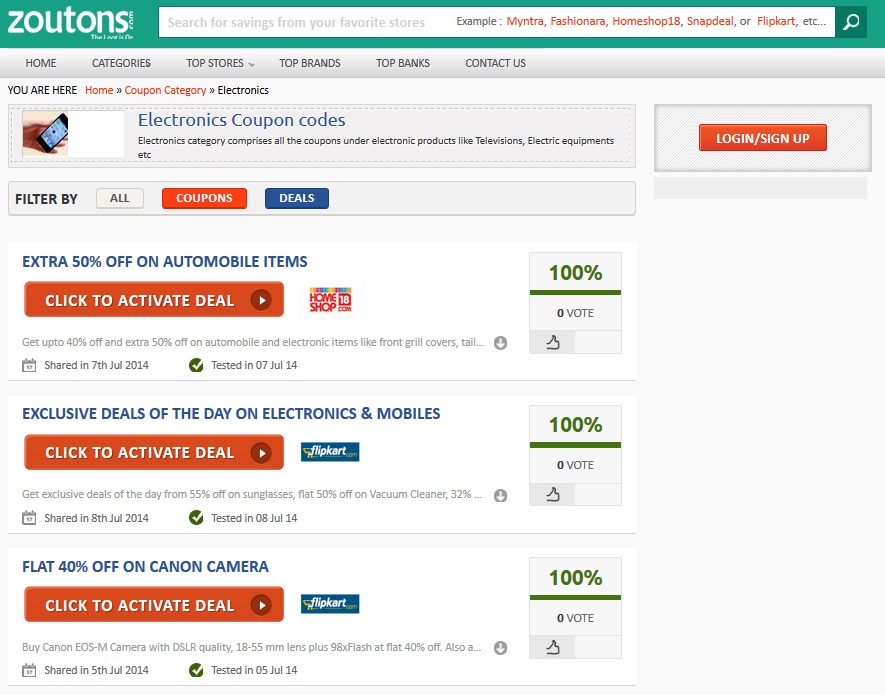
Task: Filter listings by Coupons
Action: point(204,198)
